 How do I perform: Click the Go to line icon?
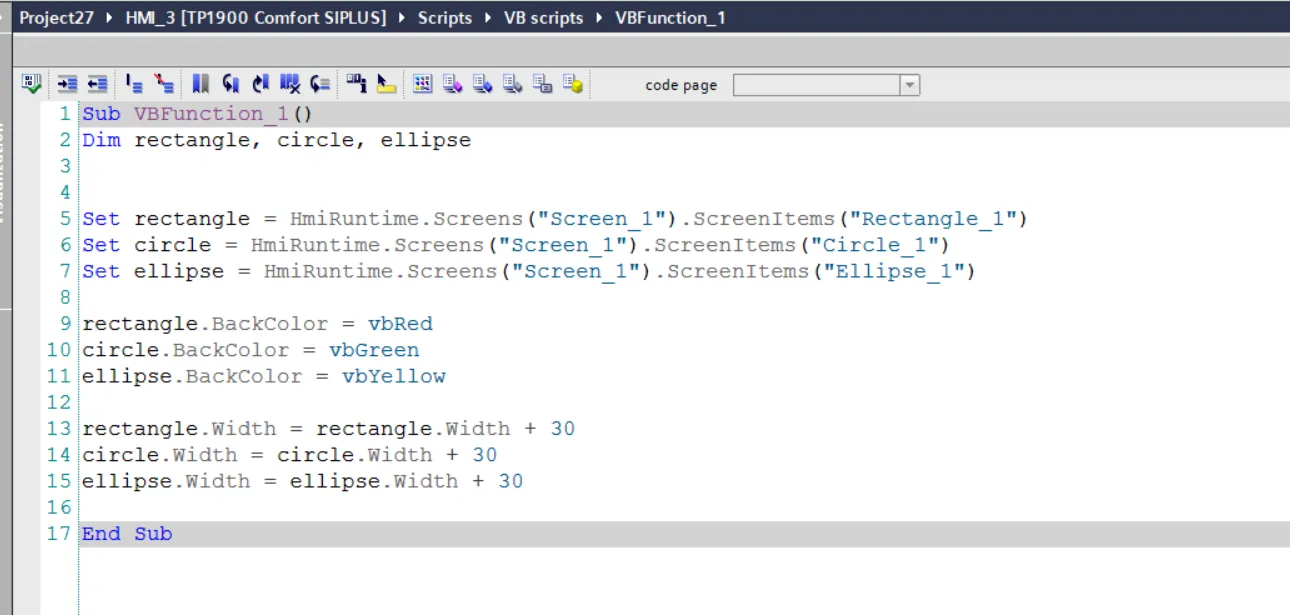click(x=320, y=84)
